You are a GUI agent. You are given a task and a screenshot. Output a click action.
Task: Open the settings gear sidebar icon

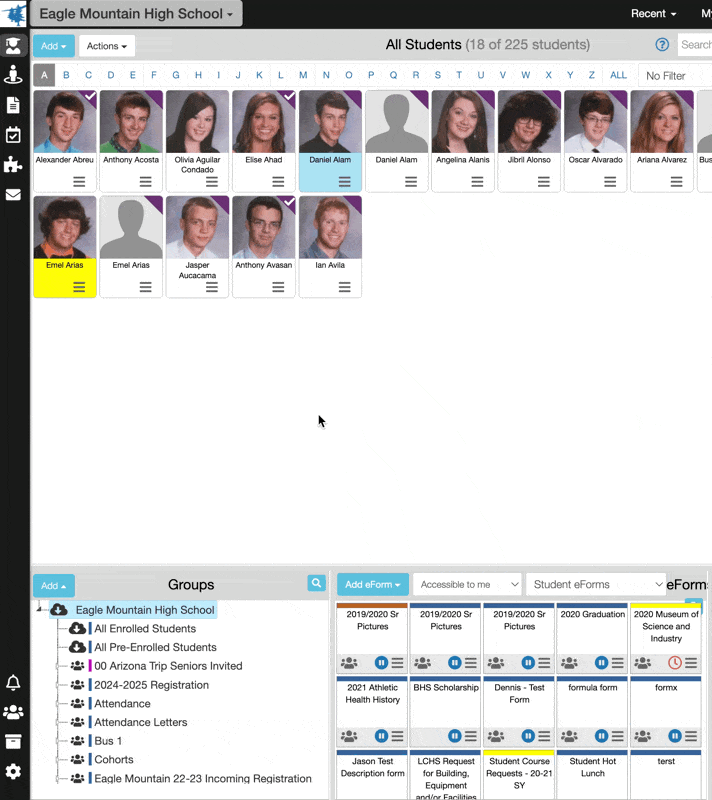13,771
